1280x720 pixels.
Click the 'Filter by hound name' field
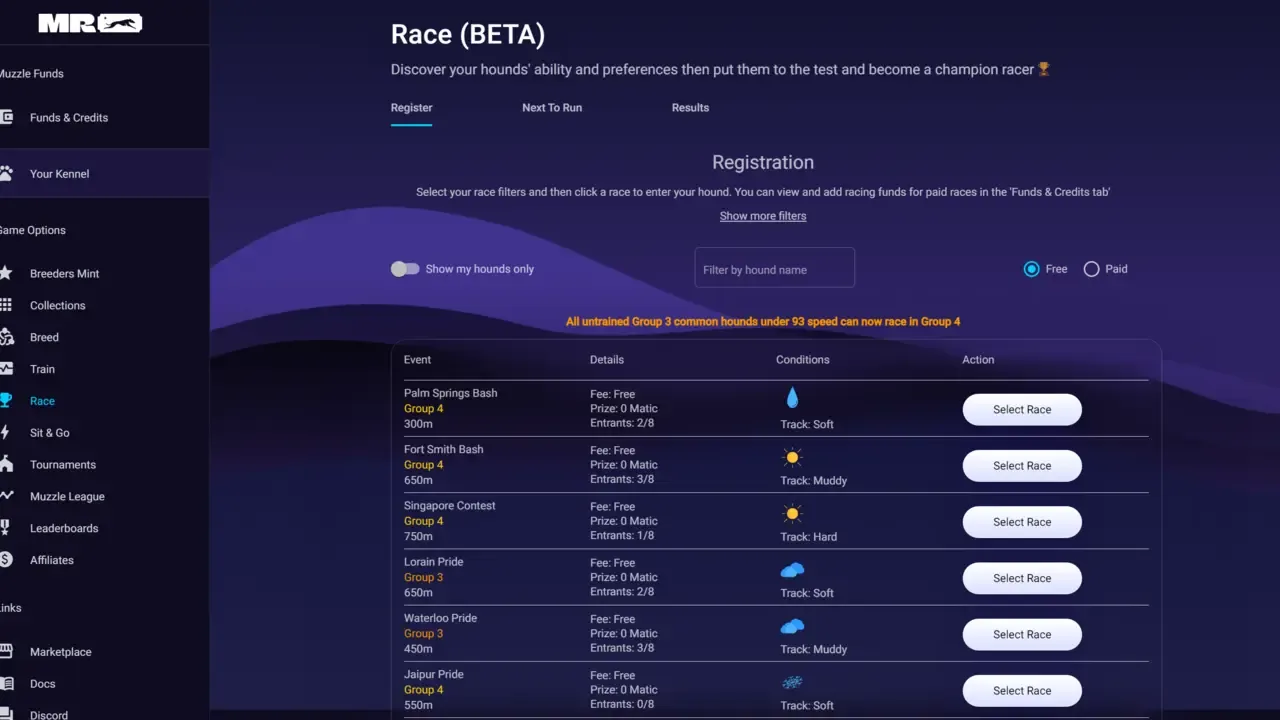pos(774,269)
